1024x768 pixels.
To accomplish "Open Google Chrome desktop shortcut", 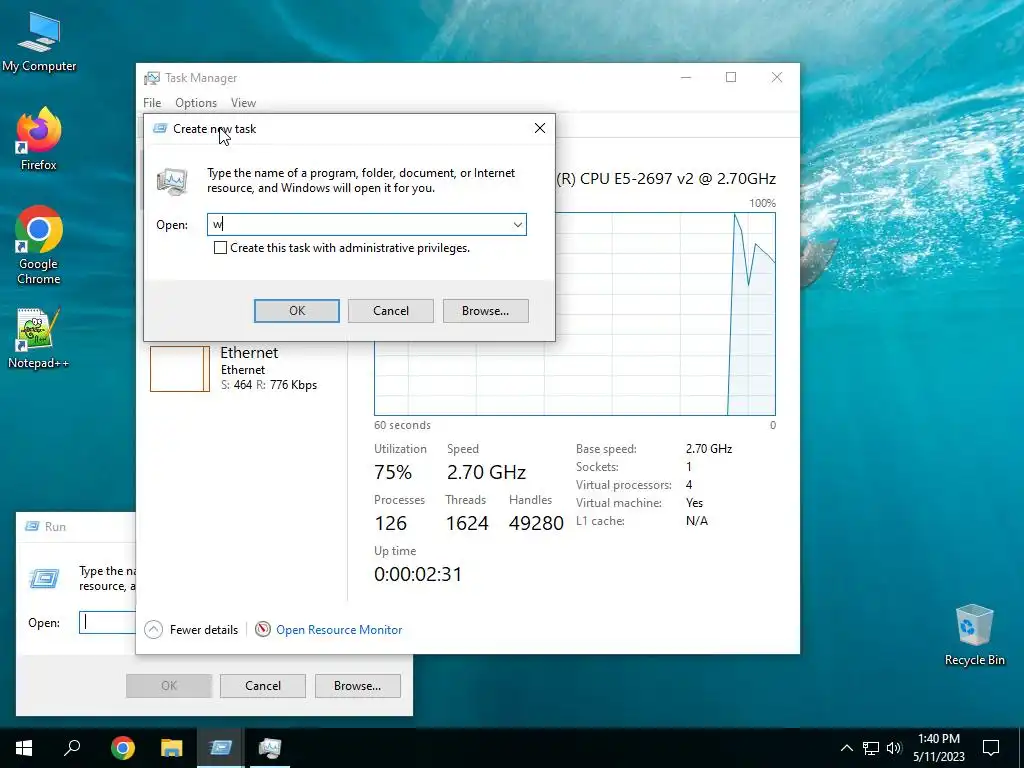I will [39, 245].
